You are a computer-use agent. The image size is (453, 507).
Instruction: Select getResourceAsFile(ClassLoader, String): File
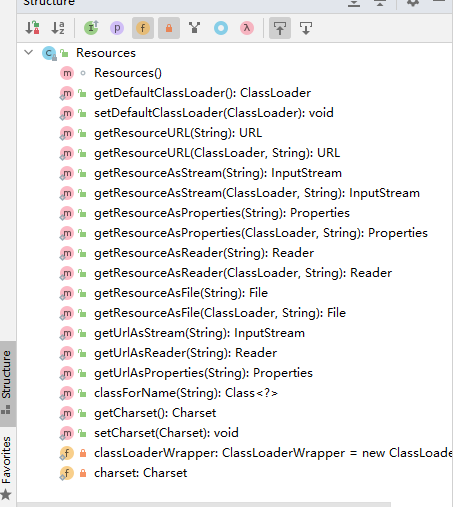220,313
